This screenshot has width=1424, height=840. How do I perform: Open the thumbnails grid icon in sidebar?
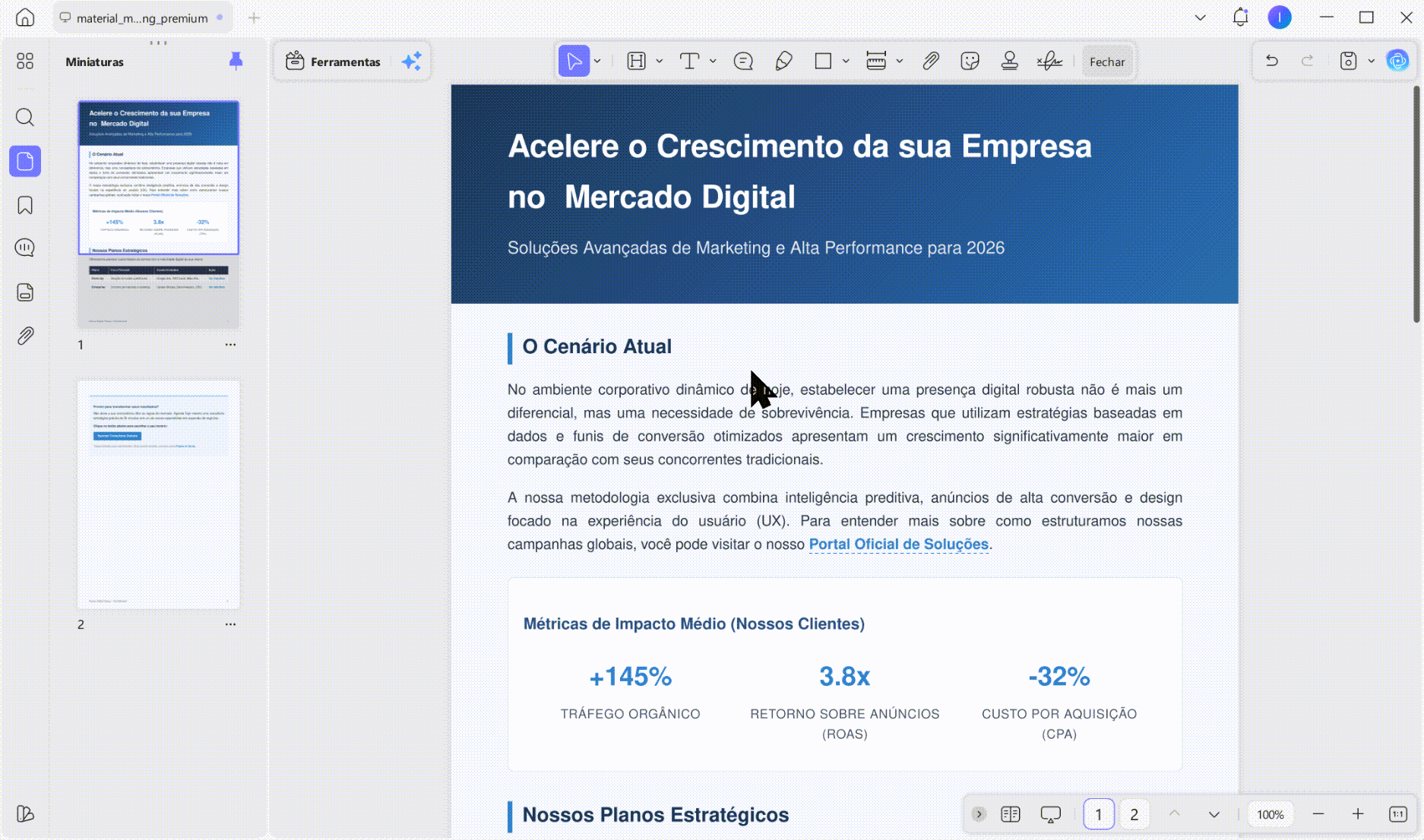[x=25, y=61]
